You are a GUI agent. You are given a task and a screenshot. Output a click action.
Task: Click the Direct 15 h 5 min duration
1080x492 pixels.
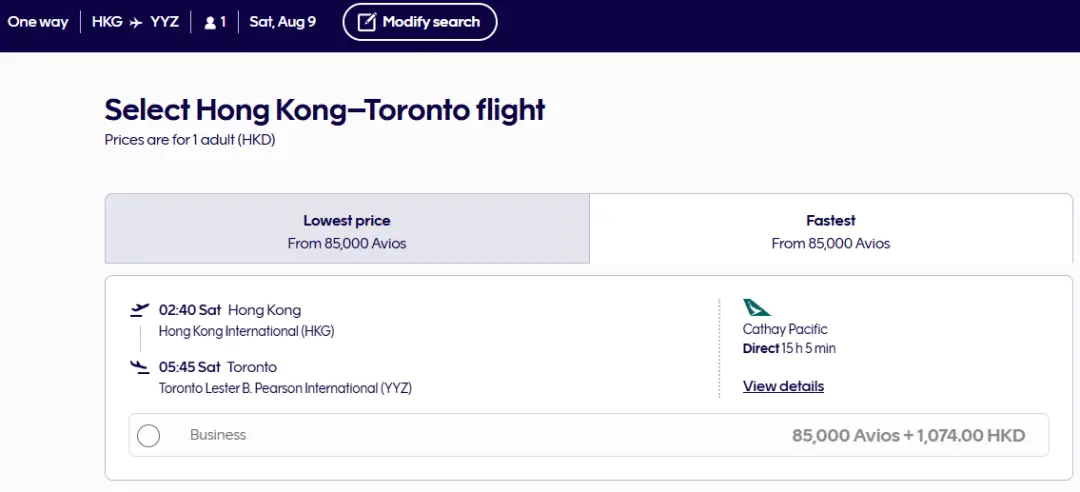point(789,349)
